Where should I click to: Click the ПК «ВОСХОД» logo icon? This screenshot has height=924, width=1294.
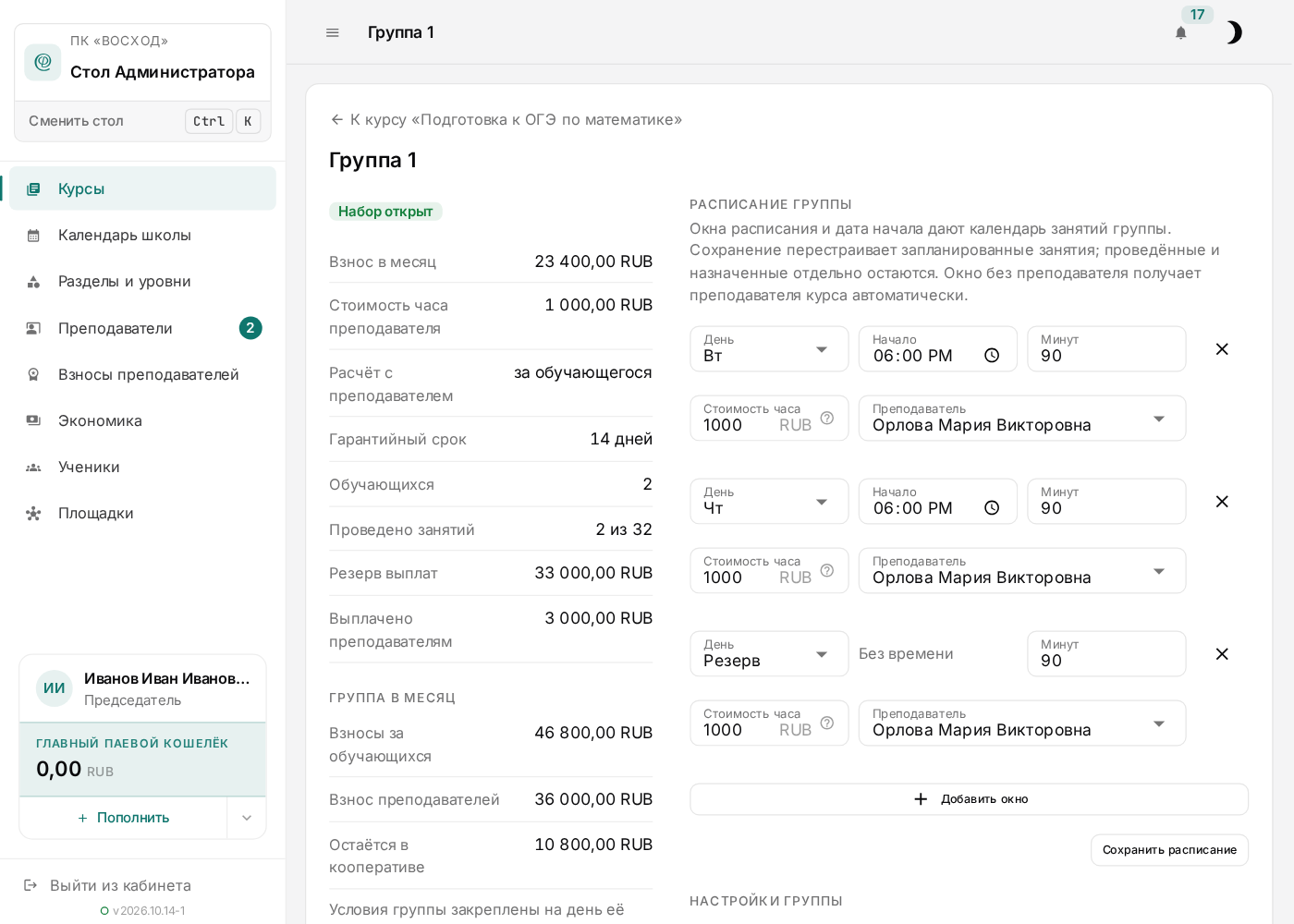click(43, 62)
